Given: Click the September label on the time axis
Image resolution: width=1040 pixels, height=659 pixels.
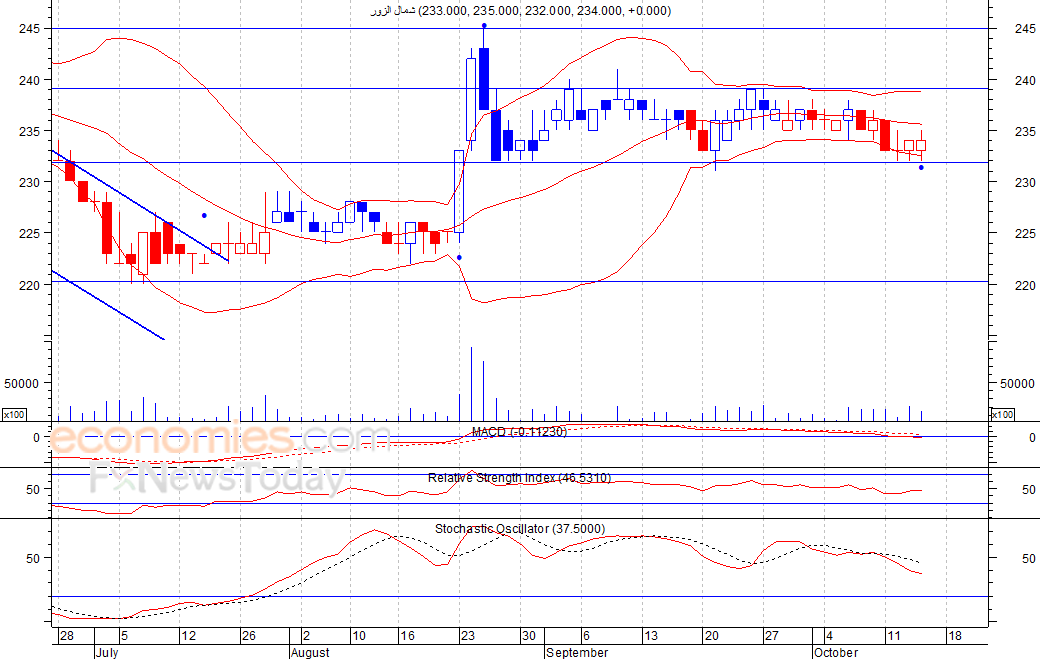Looking at the screenshot, I should 577,652.
